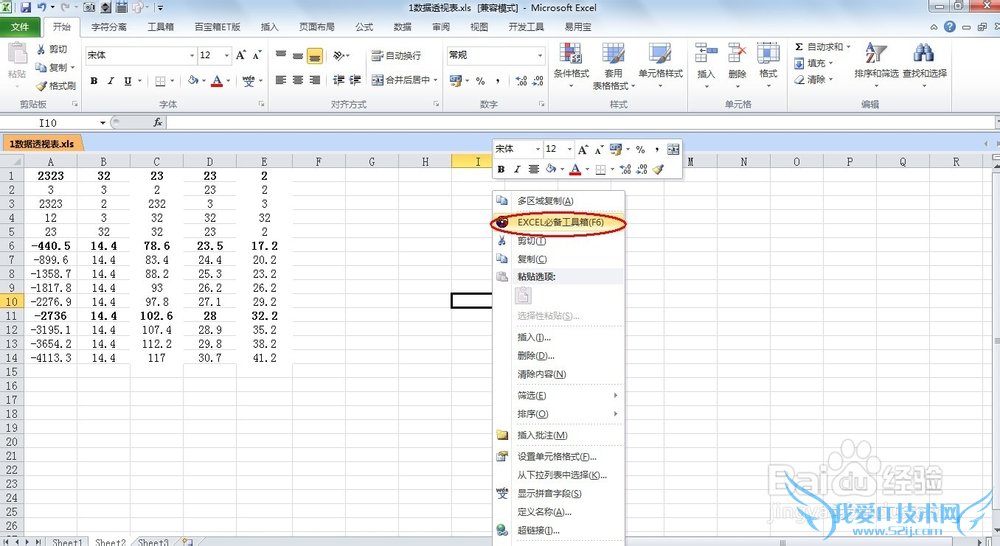Decrease font size in the ribbon
This screenshot has height=546, width=1000.
pyautogui.click(x=256, y=55)
